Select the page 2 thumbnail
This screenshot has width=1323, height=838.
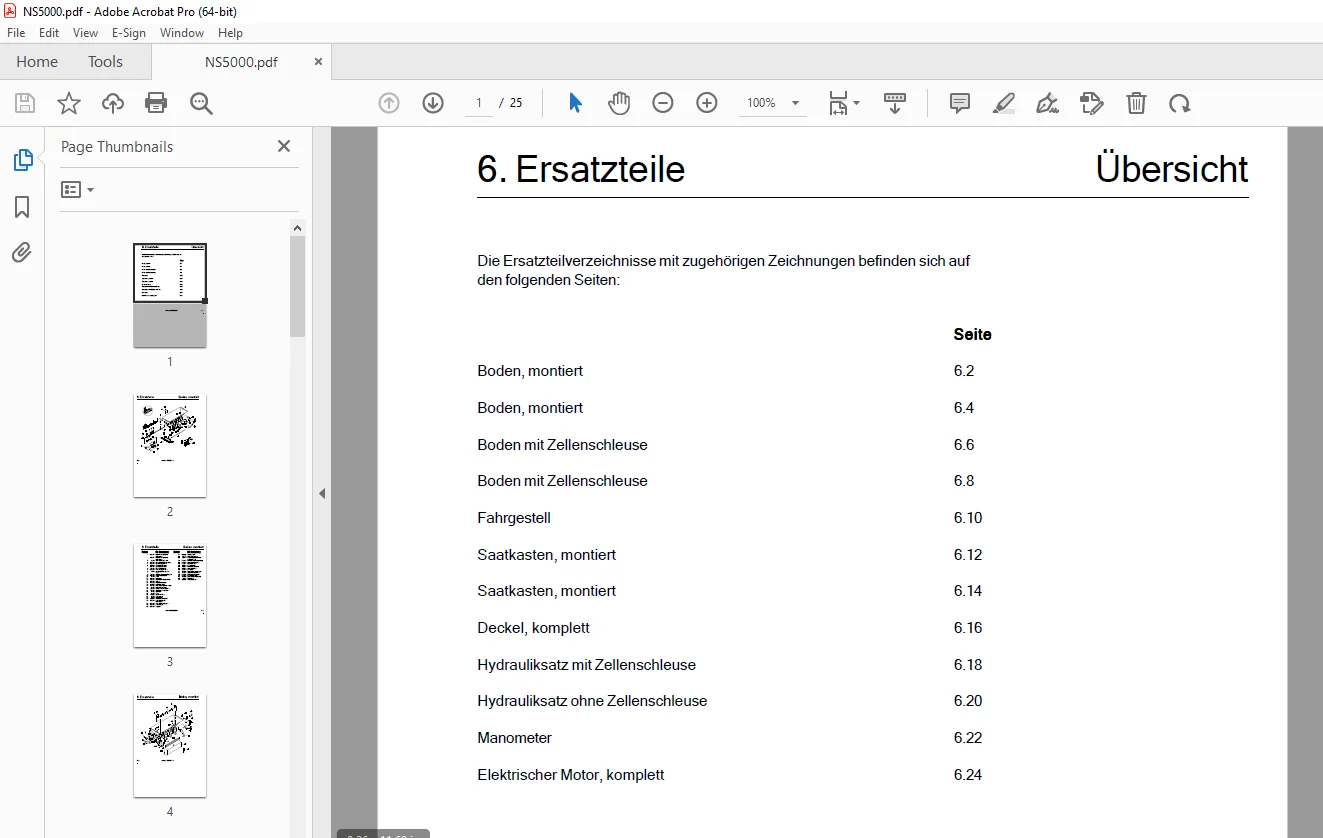pos(170,445)
